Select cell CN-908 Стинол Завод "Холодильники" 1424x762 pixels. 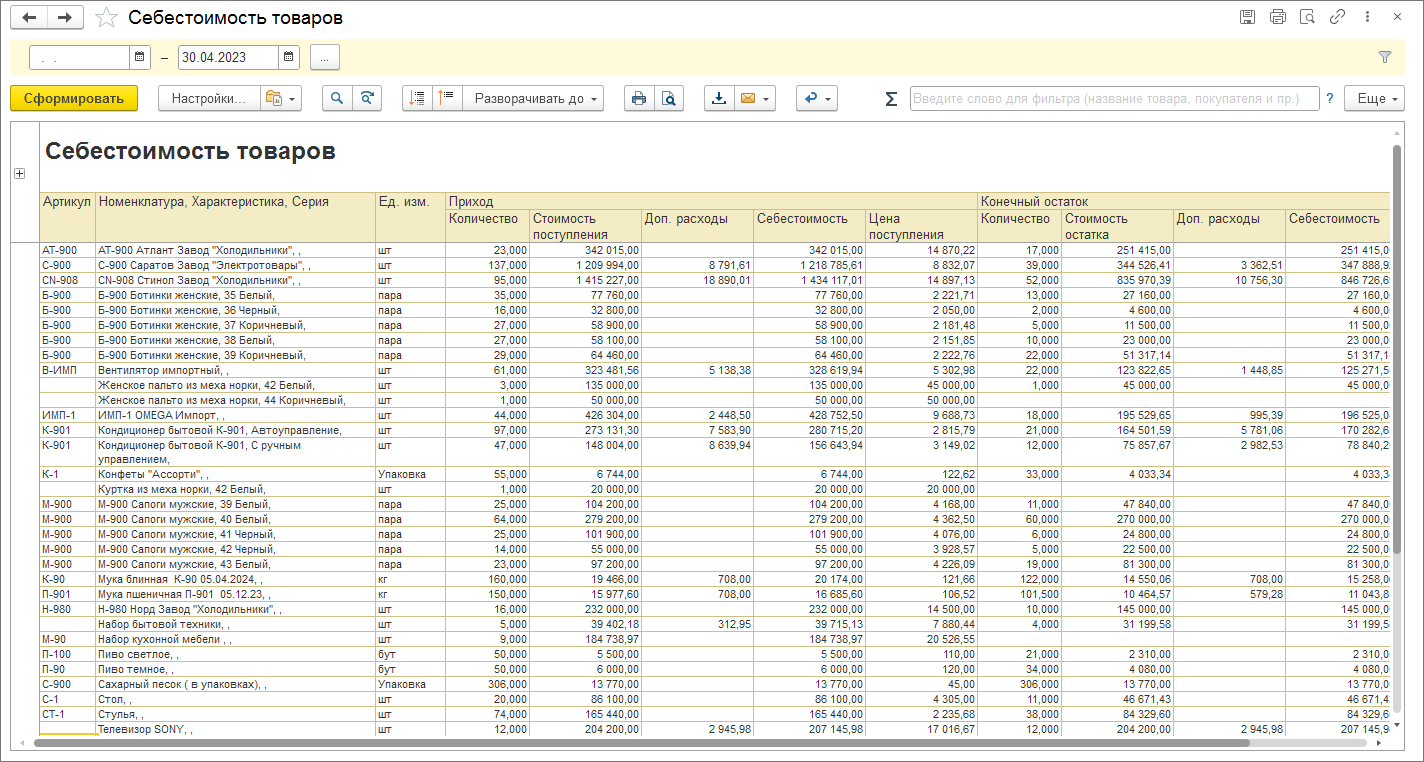point(235,280)
